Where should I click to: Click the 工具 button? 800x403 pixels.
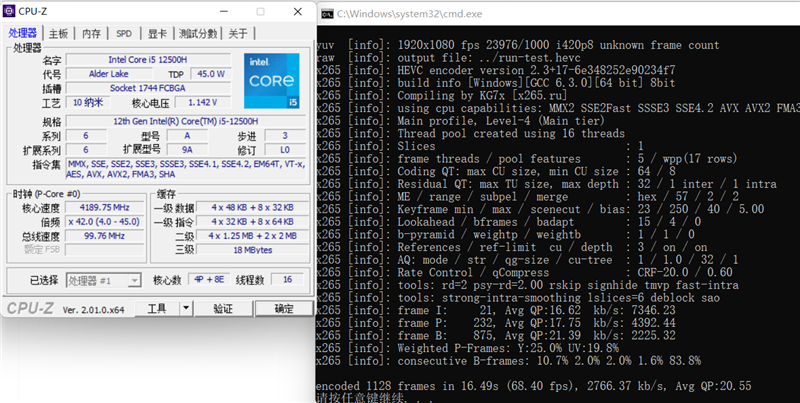(157, 309)
